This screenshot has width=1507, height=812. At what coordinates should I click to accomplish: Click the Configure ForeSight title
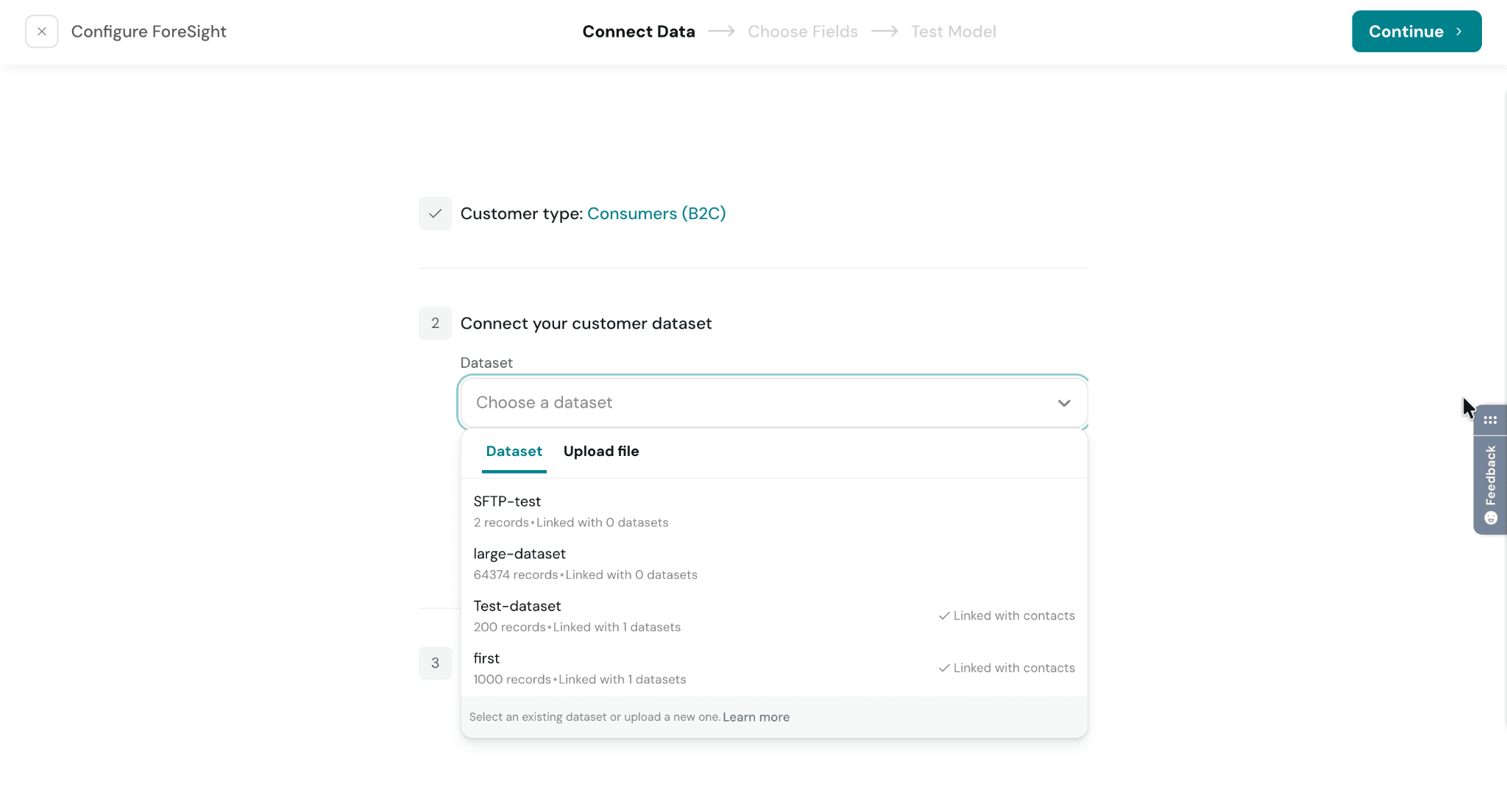[x=149, y=32]
